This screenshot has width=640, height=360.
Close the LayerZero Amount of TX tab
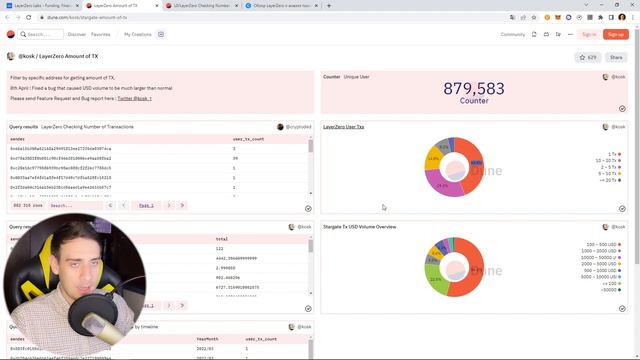(x=157, y=6)
